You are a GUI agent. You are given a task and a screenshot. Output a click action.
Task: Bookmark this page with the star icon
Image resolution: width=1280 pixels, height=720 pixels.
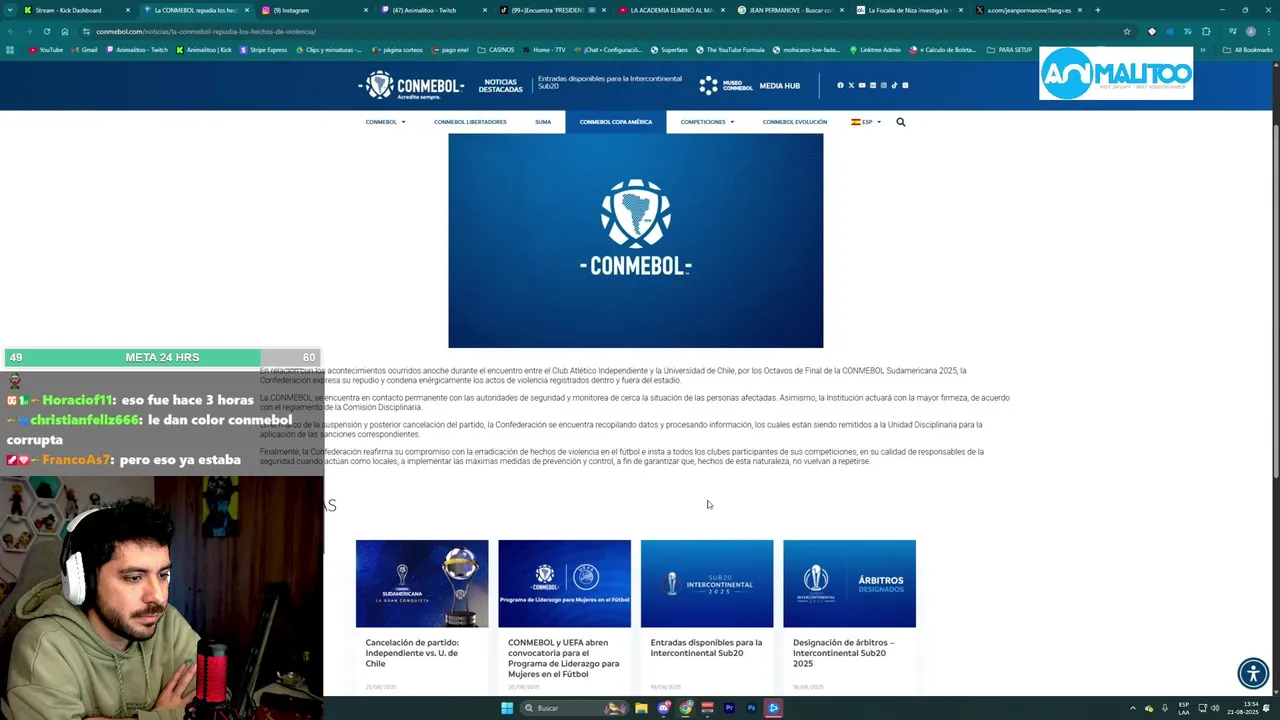[x=1127, y=31]
